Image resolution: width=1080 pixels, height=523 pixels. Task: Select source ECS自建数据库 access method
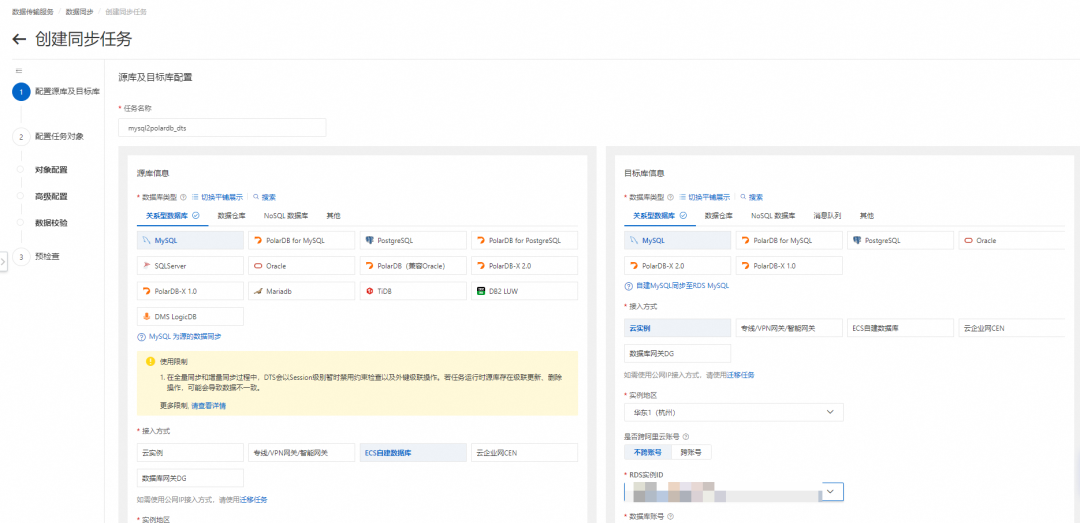pyautogui.click(x=413, y=453)
